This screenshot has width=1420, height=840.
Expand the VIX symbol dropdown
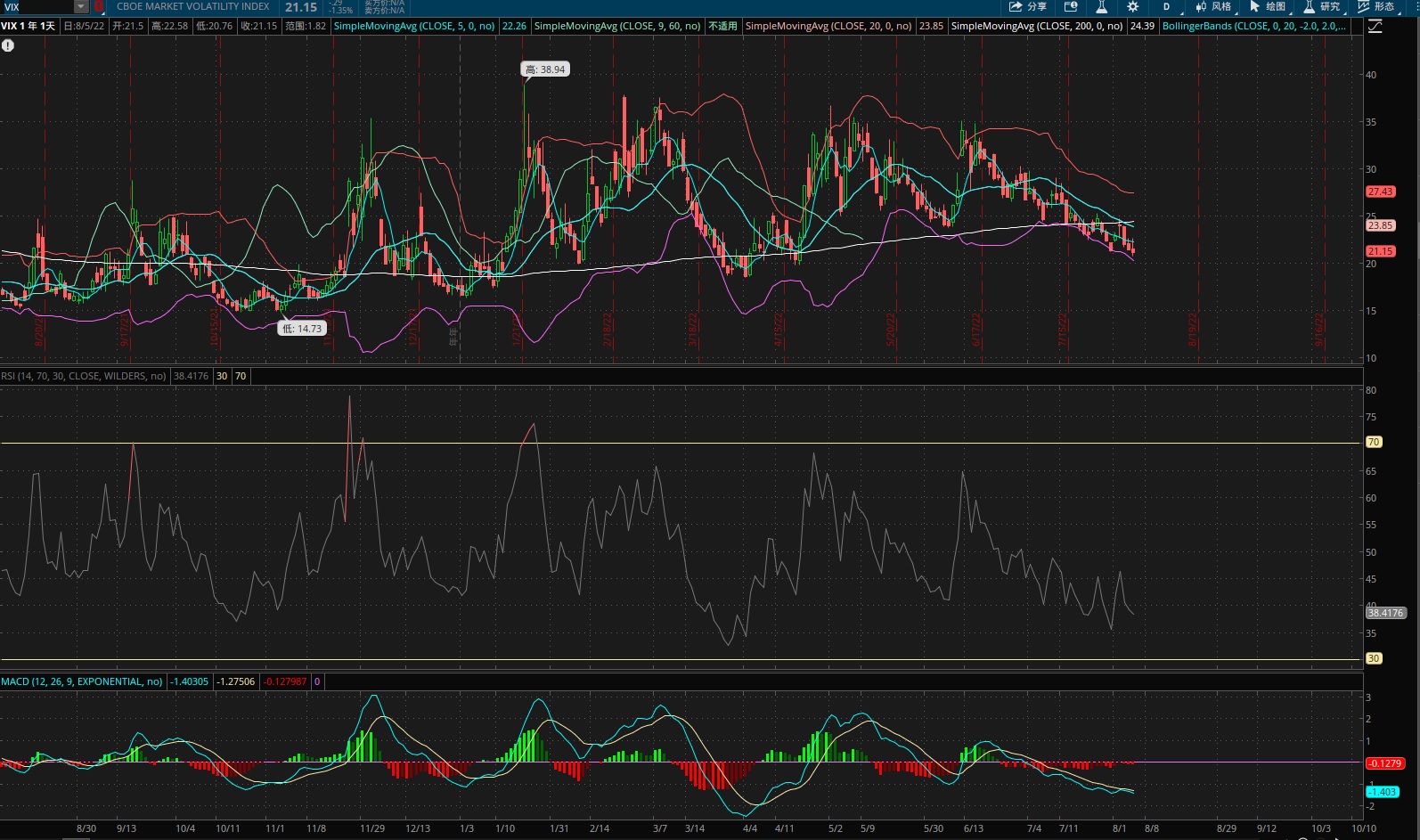[81, 6]
